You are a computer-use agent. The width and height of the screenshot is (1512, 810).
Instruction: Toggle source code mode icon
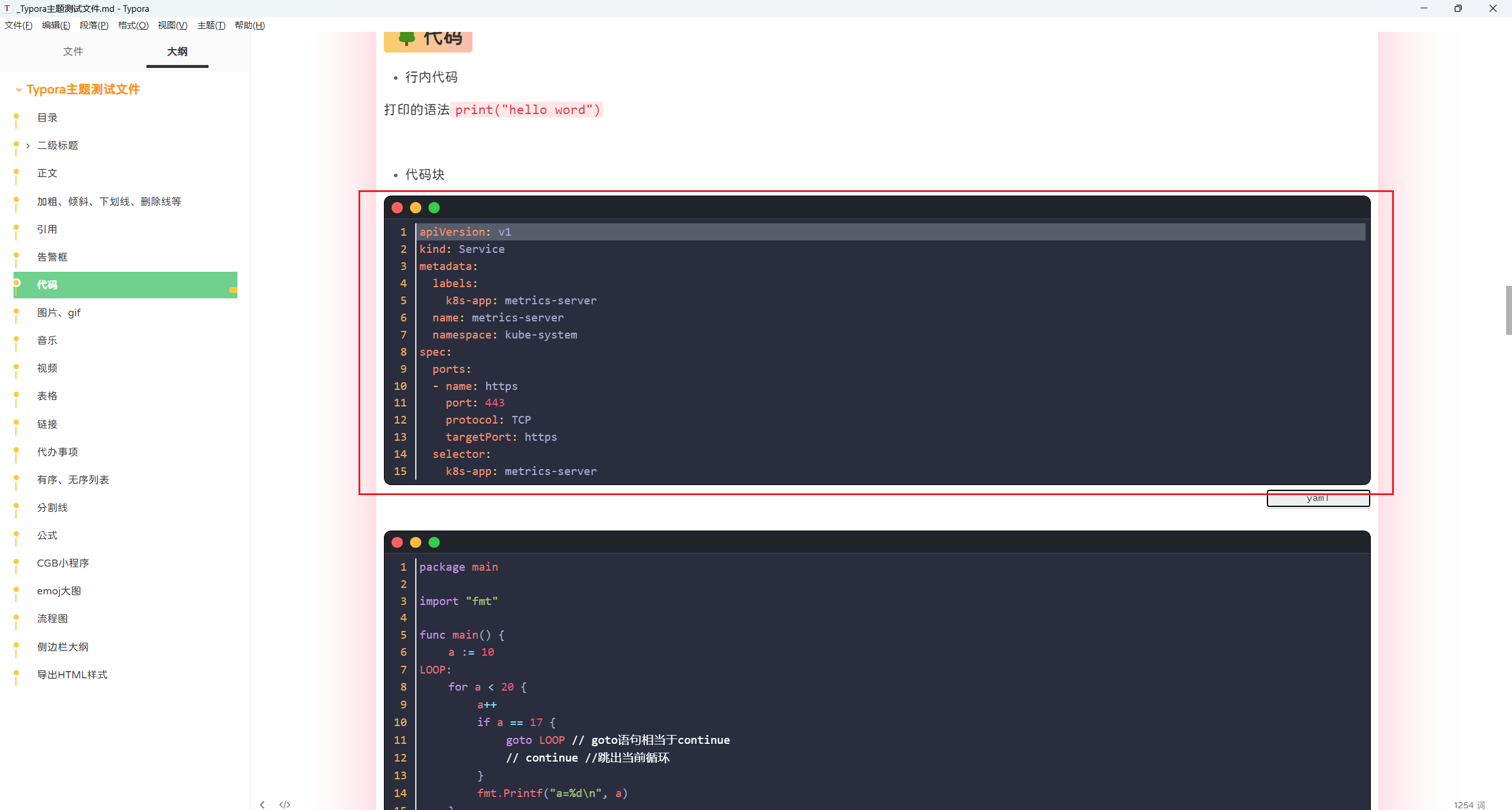tap(285, 805)
